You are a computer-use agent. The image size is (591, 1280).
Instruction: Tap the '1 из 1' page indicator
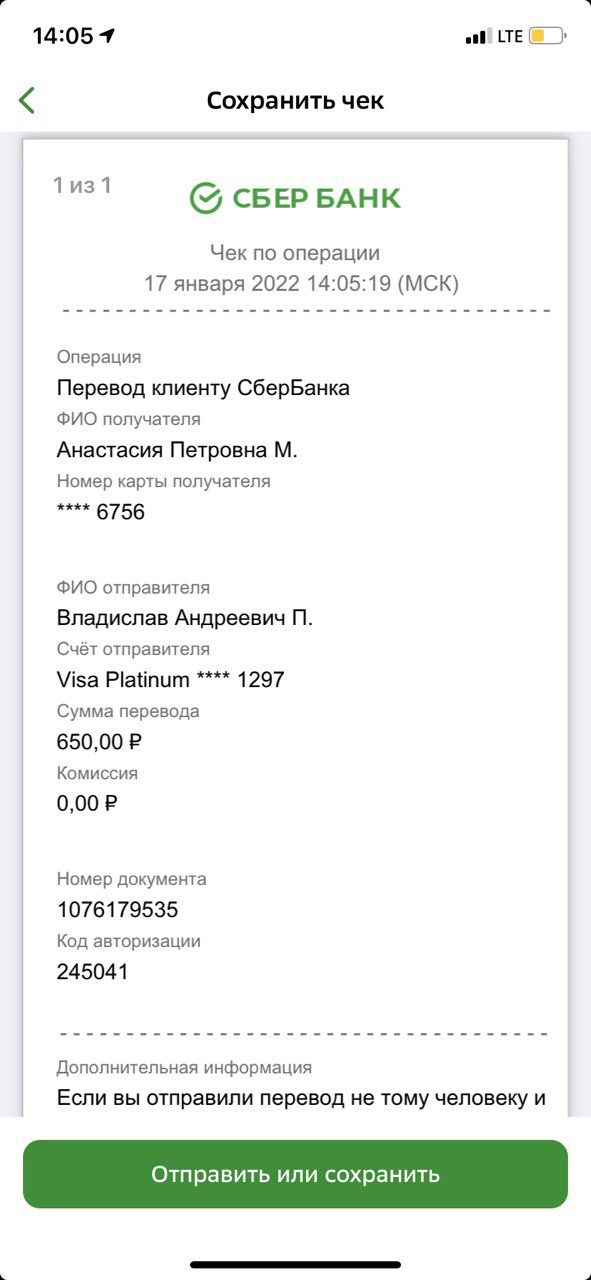(82, 185)
